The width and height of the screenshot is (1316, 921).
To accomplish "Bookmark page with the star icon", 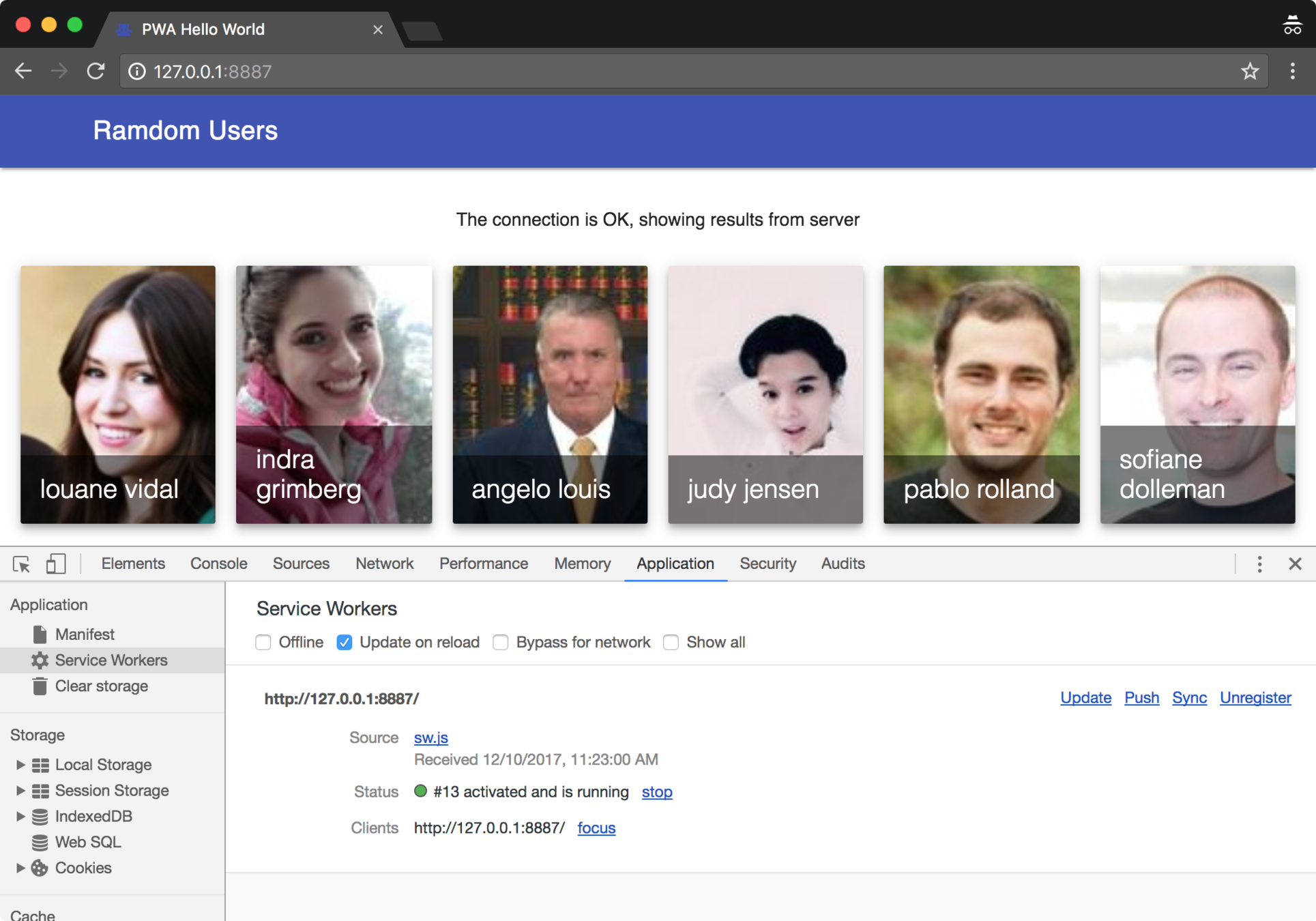I will click(1249, 71).
